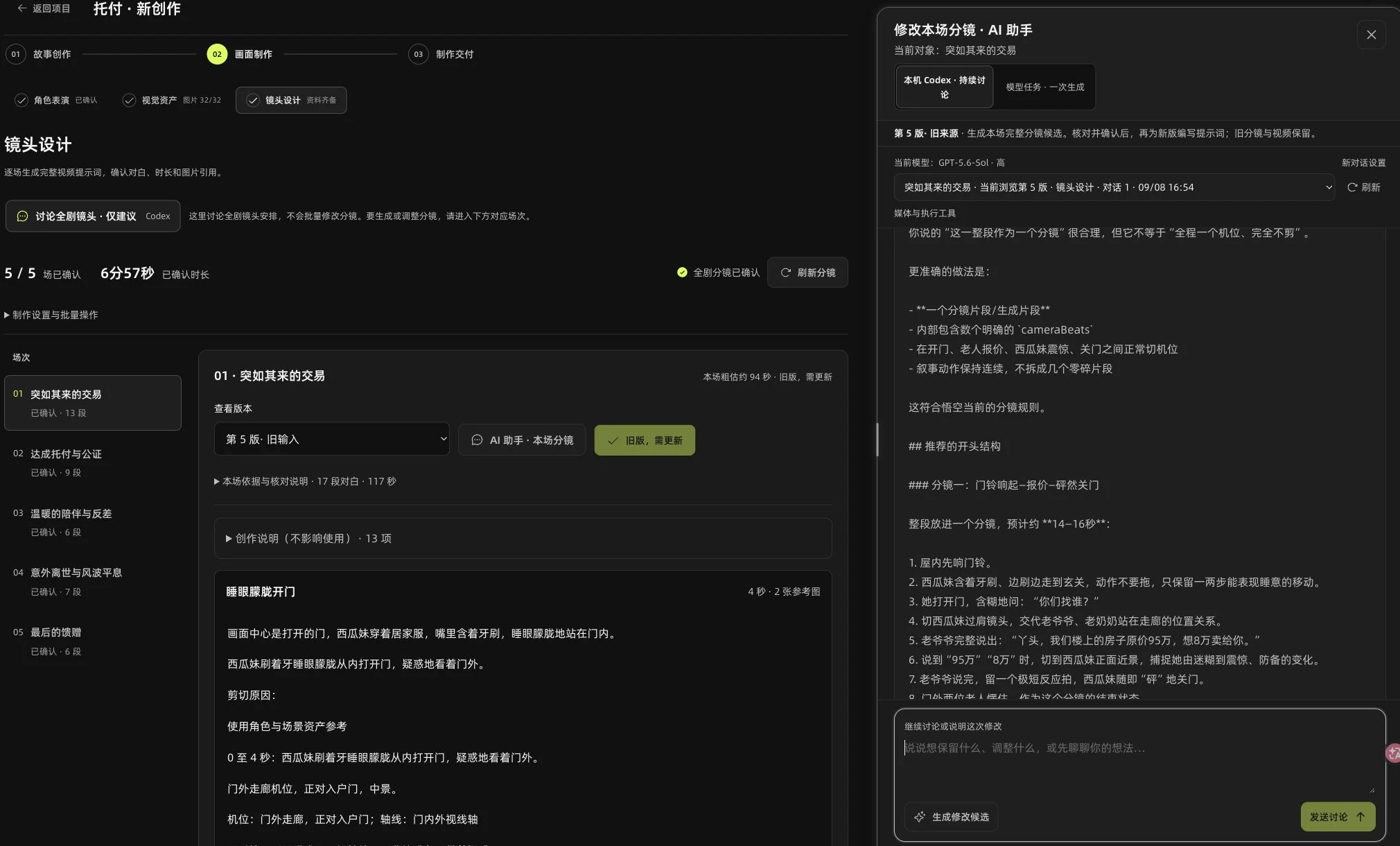Image resolution: width=1400 pixels, height=846 pixels.
Task: Switch to 模型任务 · 一次生成 mode
Action: [x=1044, y=87]
